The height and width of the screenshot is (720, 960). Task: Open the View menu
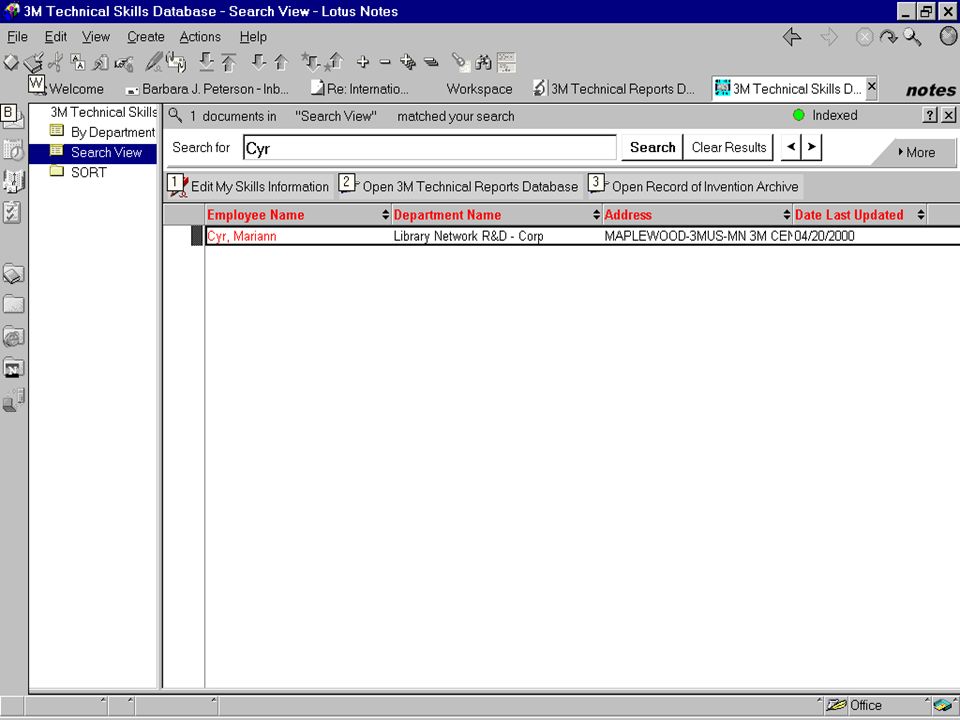point(96,37)
